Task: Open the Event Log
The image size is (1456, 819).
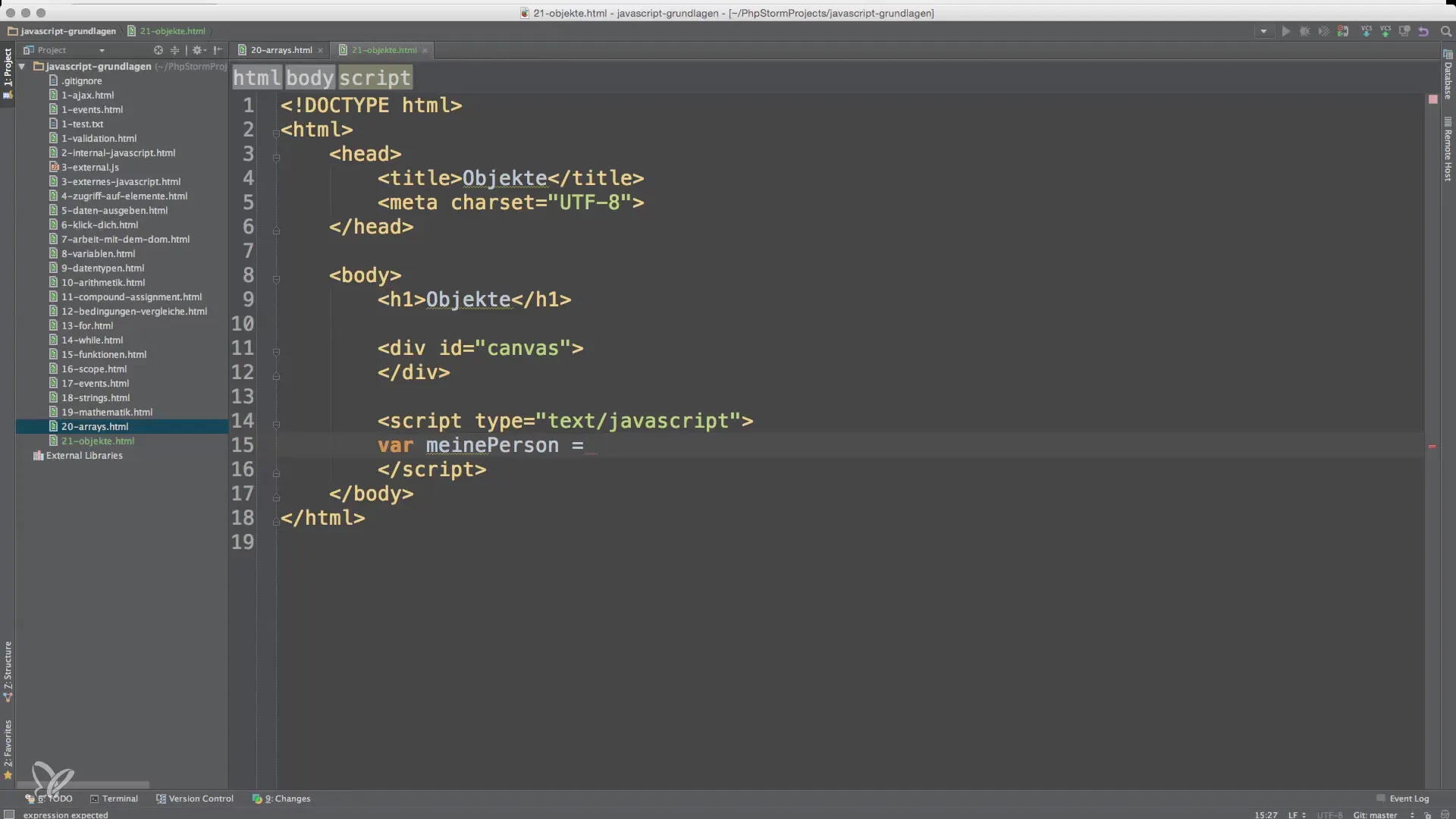Action: point(1402,799)
